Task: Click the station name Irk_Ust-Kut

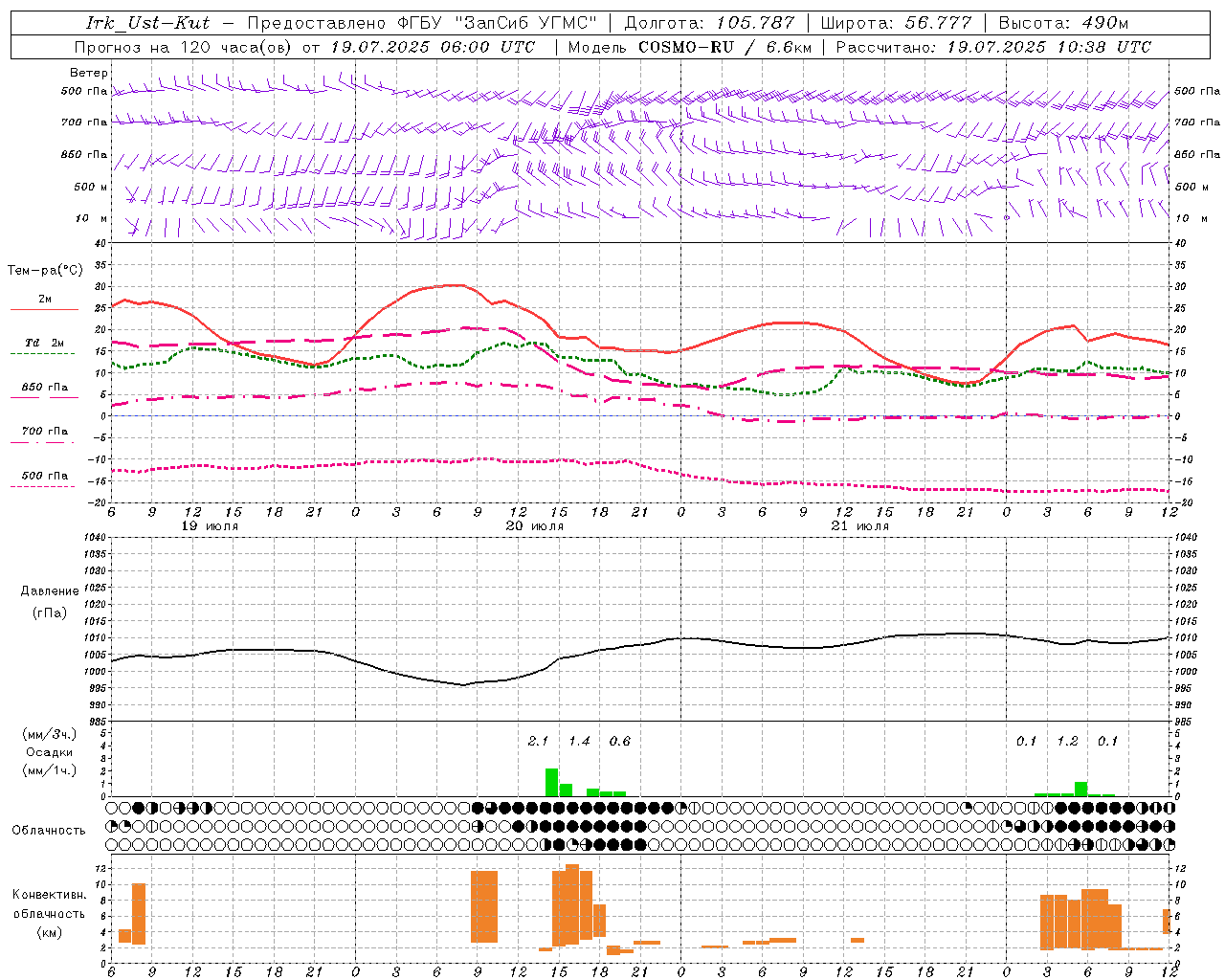Action: pyautogui.click(x=147, y=23)
